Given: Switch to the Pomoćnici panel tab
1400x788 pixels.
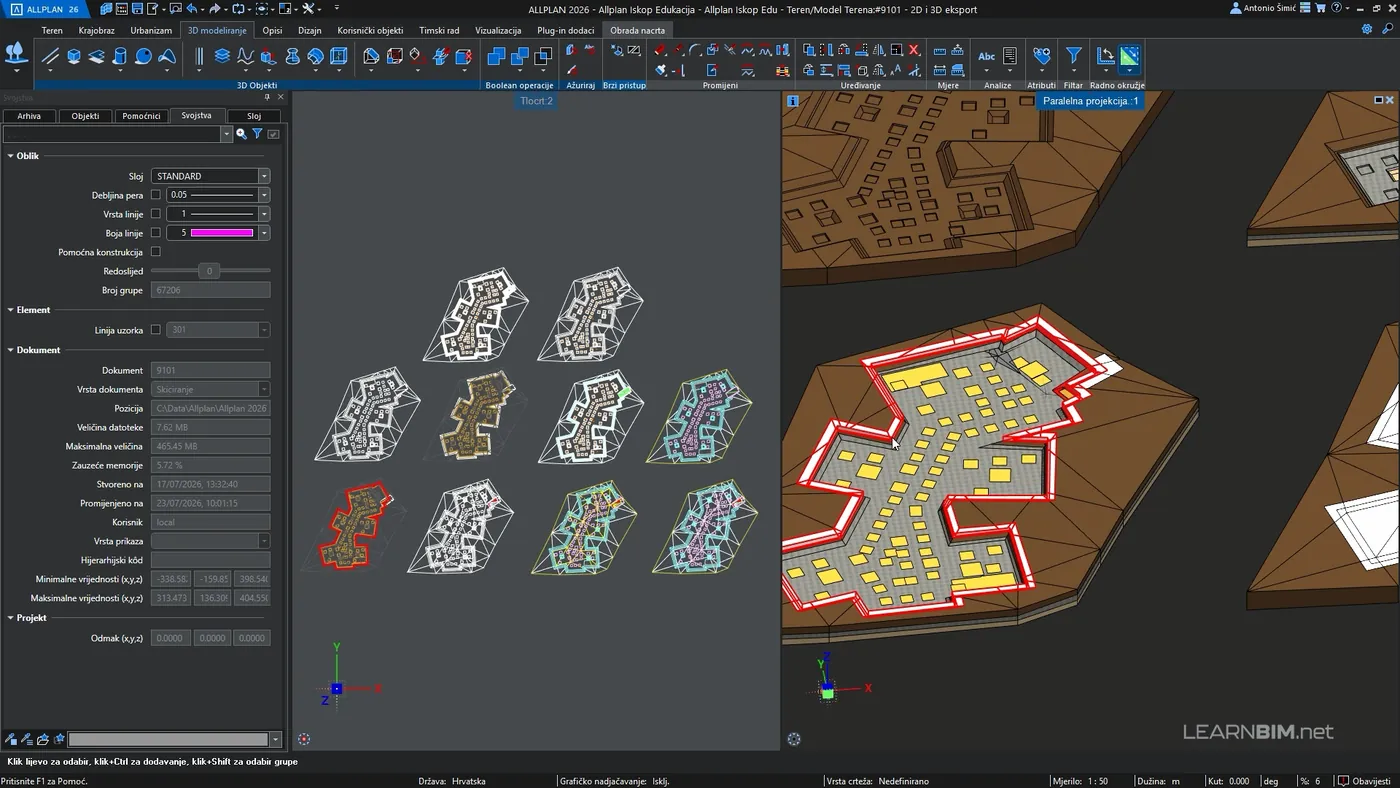Looking at the screenshot, I should pos(141,116).
